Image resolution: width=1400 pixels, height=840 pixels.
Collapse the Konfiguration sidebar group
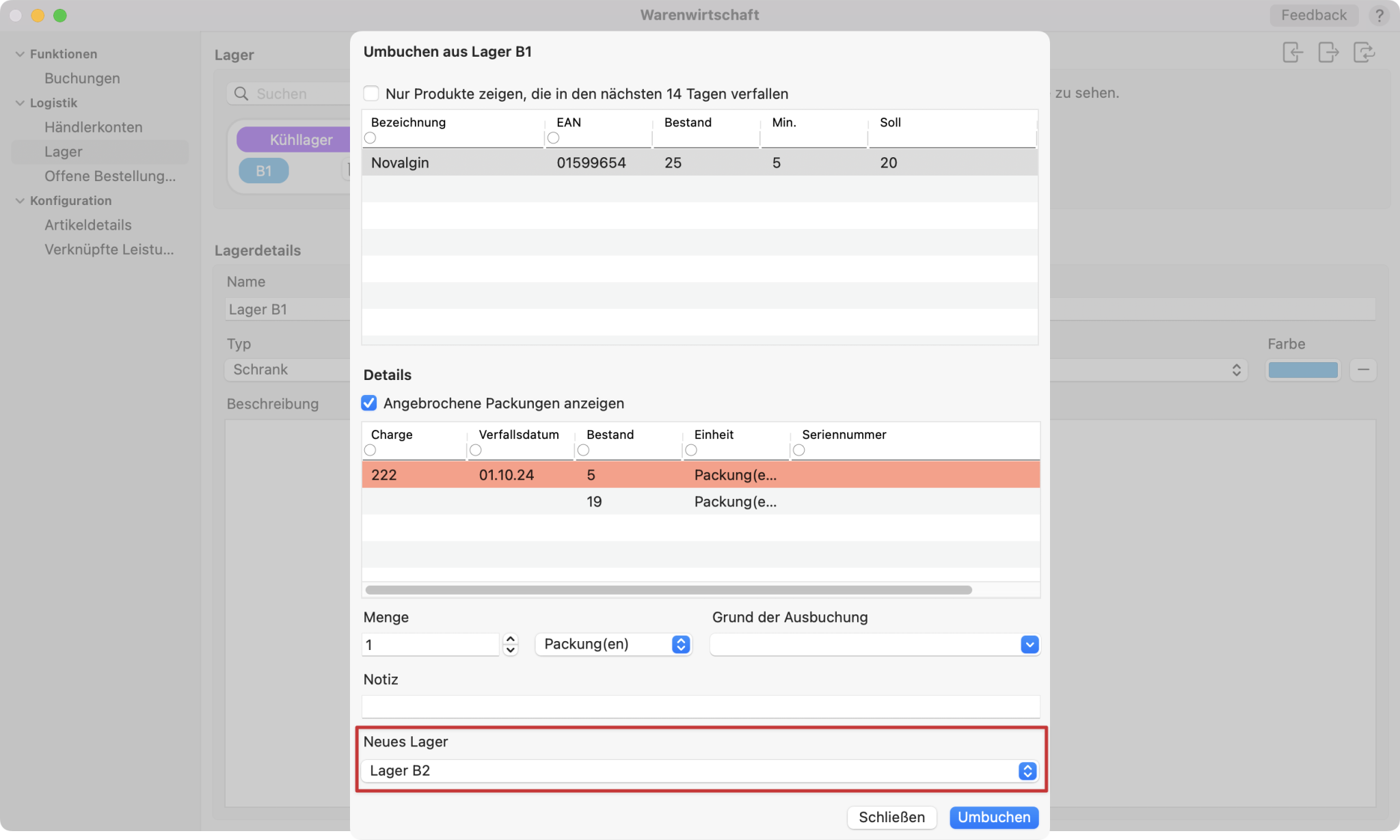(x=20, y=201)
